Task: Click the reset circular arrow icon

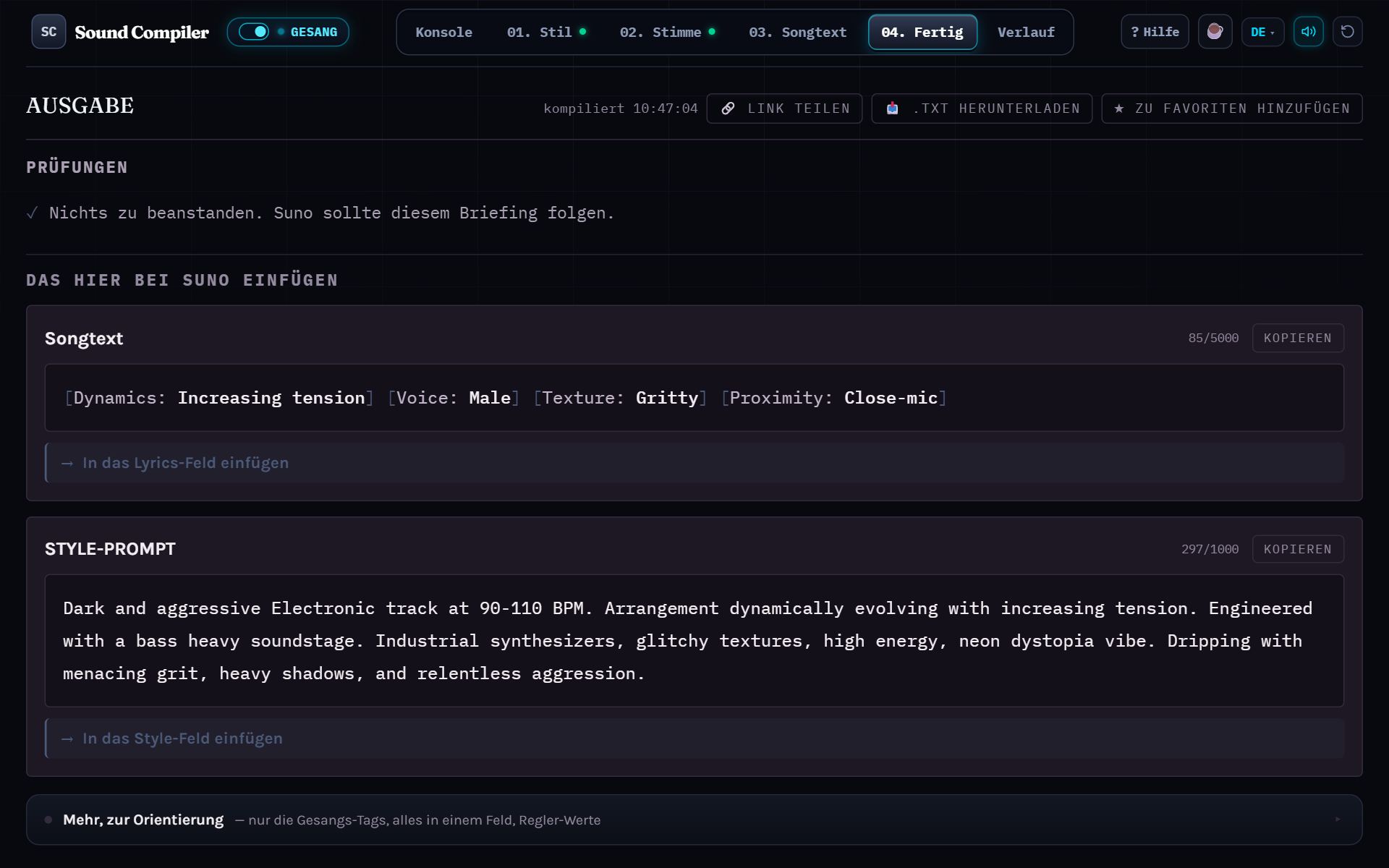Action: click(1347, 32)
